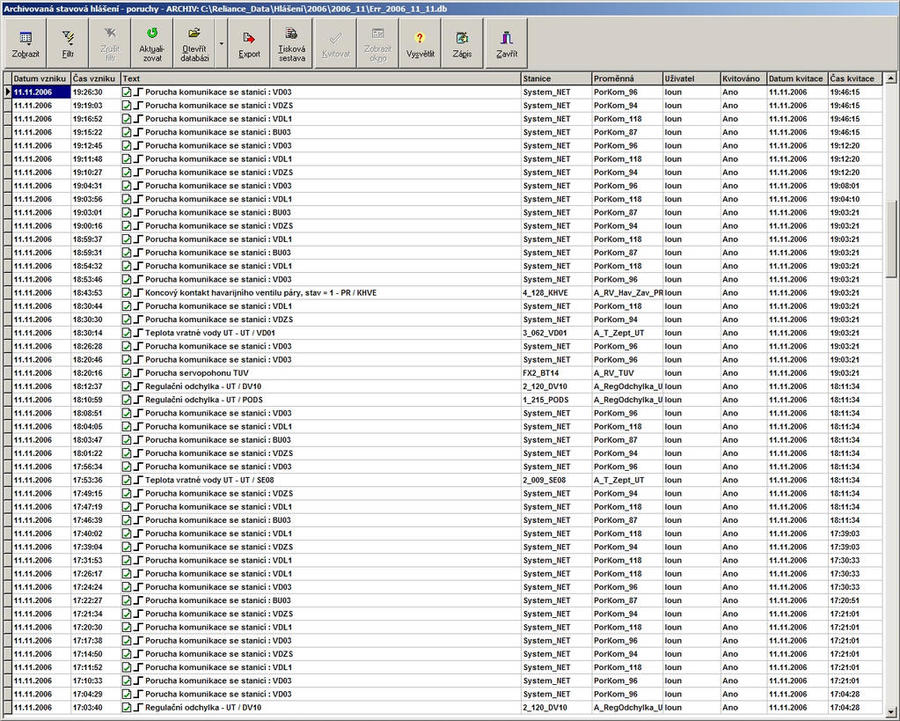Open Tisková sestava print report

point(292,43)
